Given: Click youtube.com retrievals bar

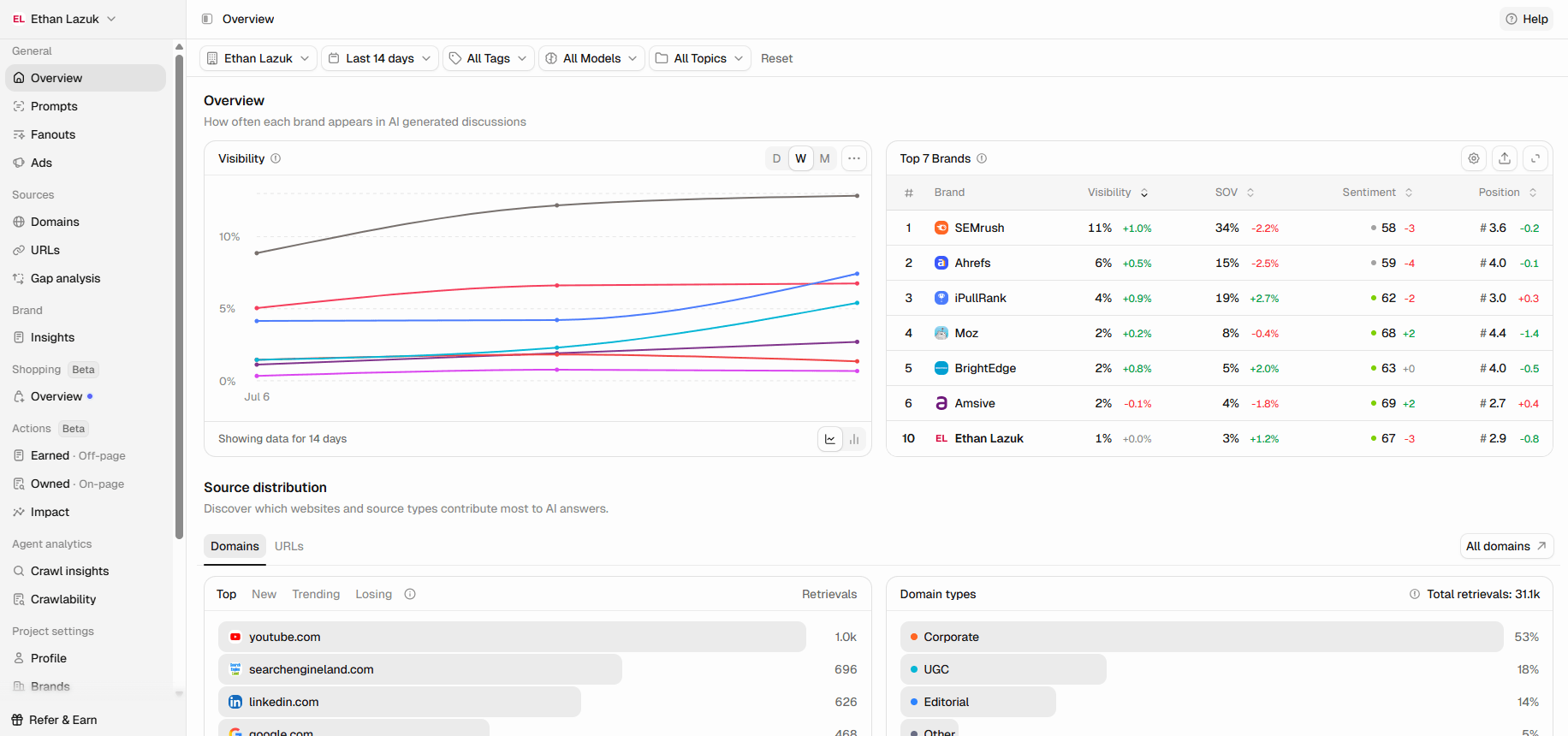Looking at the screenshot, I should 512,637.
